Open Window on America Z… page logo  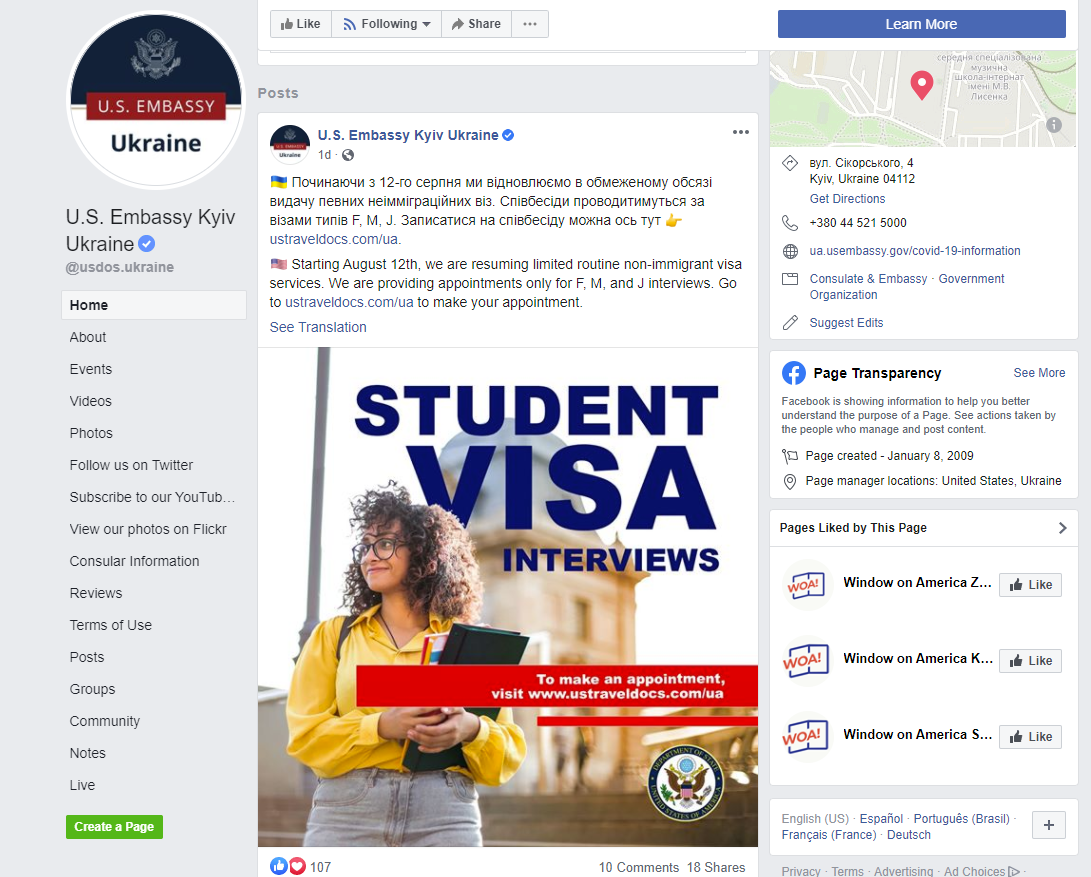[x=806, y=585]
